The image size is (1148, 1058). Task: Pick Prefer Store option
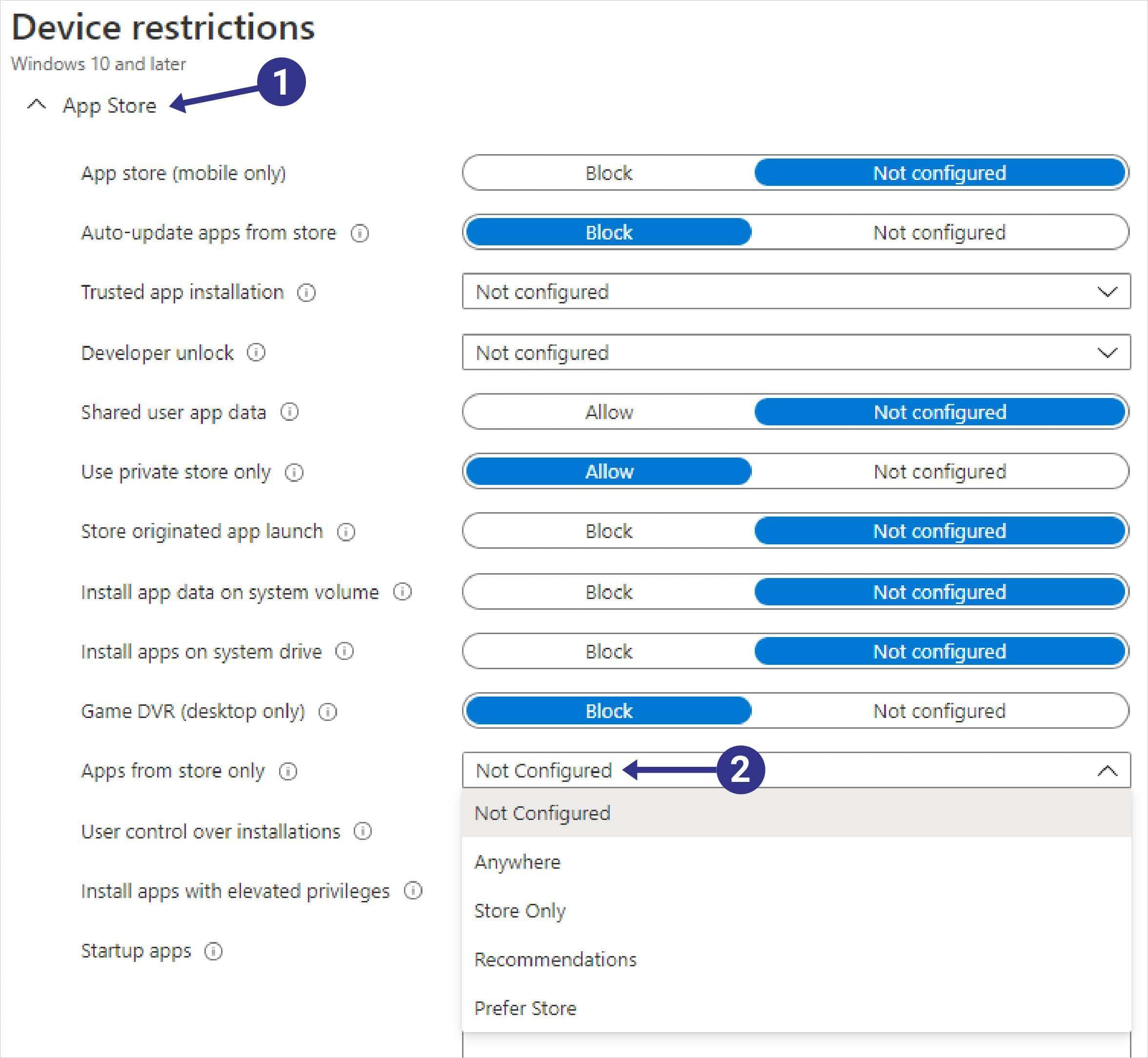(x=796, y=1008)
